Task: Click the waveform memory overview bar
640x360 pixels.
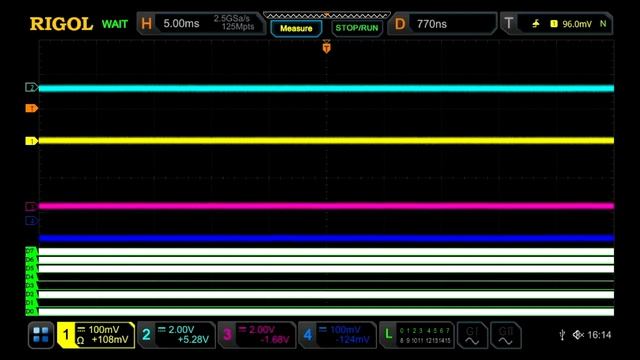Action: (x=327, y=15)
